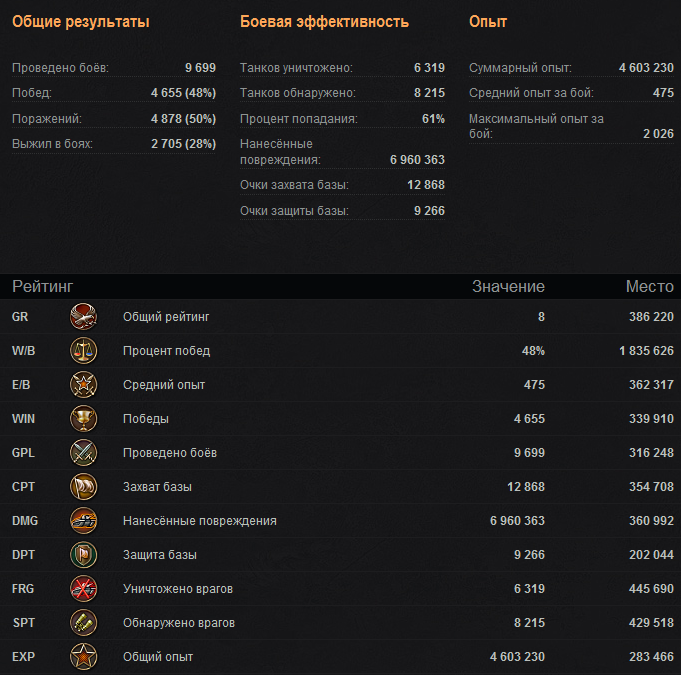Select the total experience red star icon
The height and width of the screenshot is (675, 681).
coord(83,656)
